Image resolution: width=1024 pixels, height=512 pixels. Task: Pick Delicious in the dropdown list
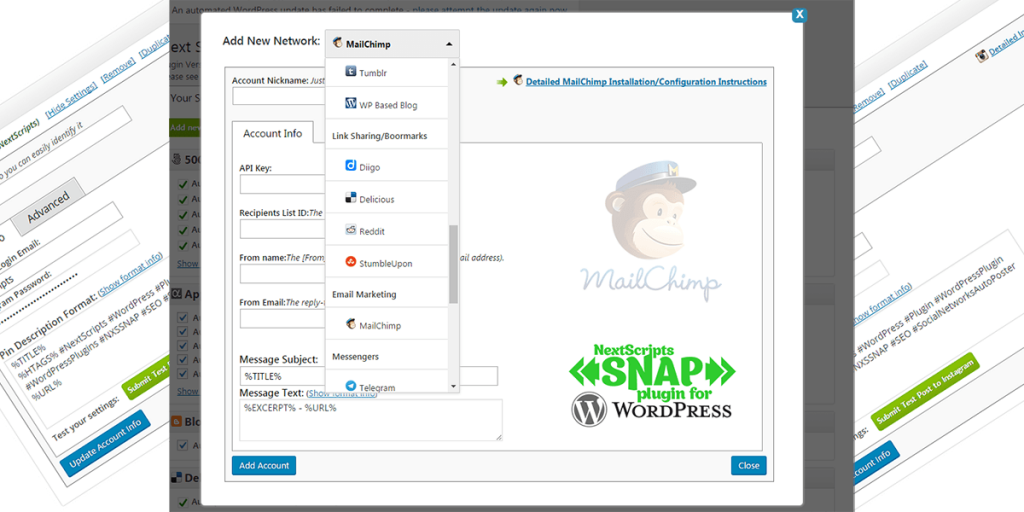[x=387, y=199]
